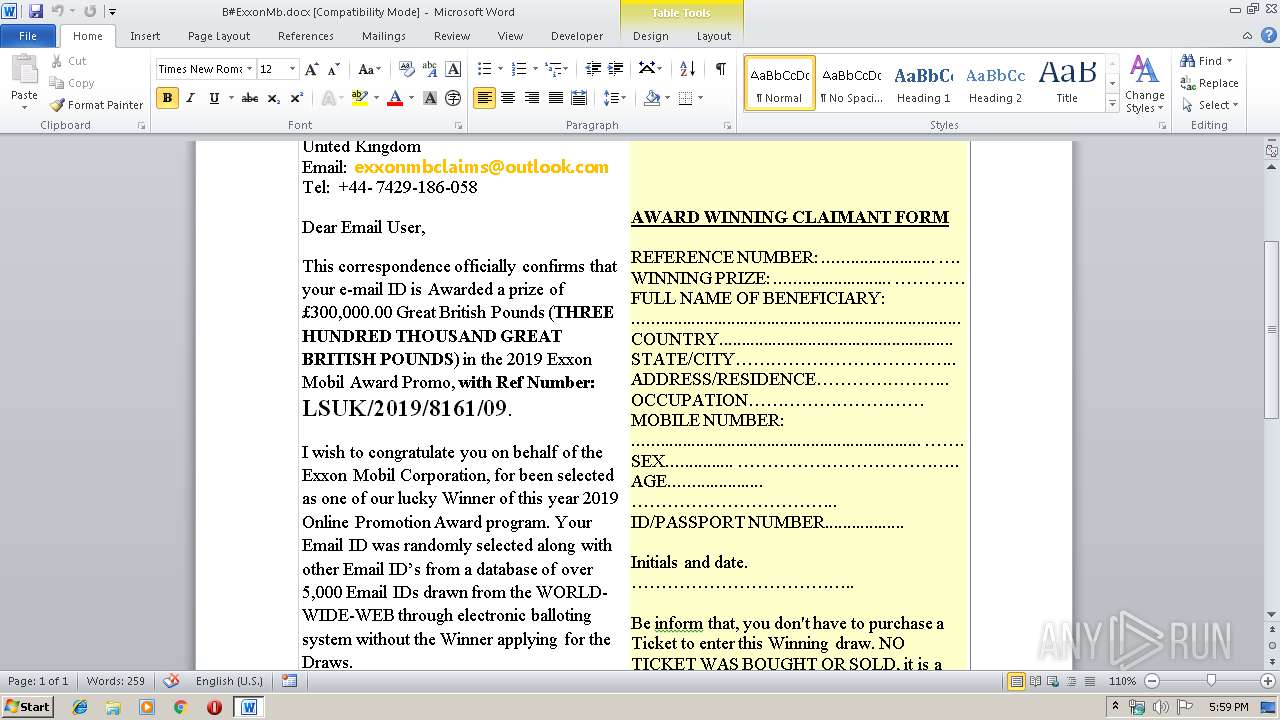This screenshot has width=1280, height=720.
Task: Click the Cut button
Action: tap(69, 61)
